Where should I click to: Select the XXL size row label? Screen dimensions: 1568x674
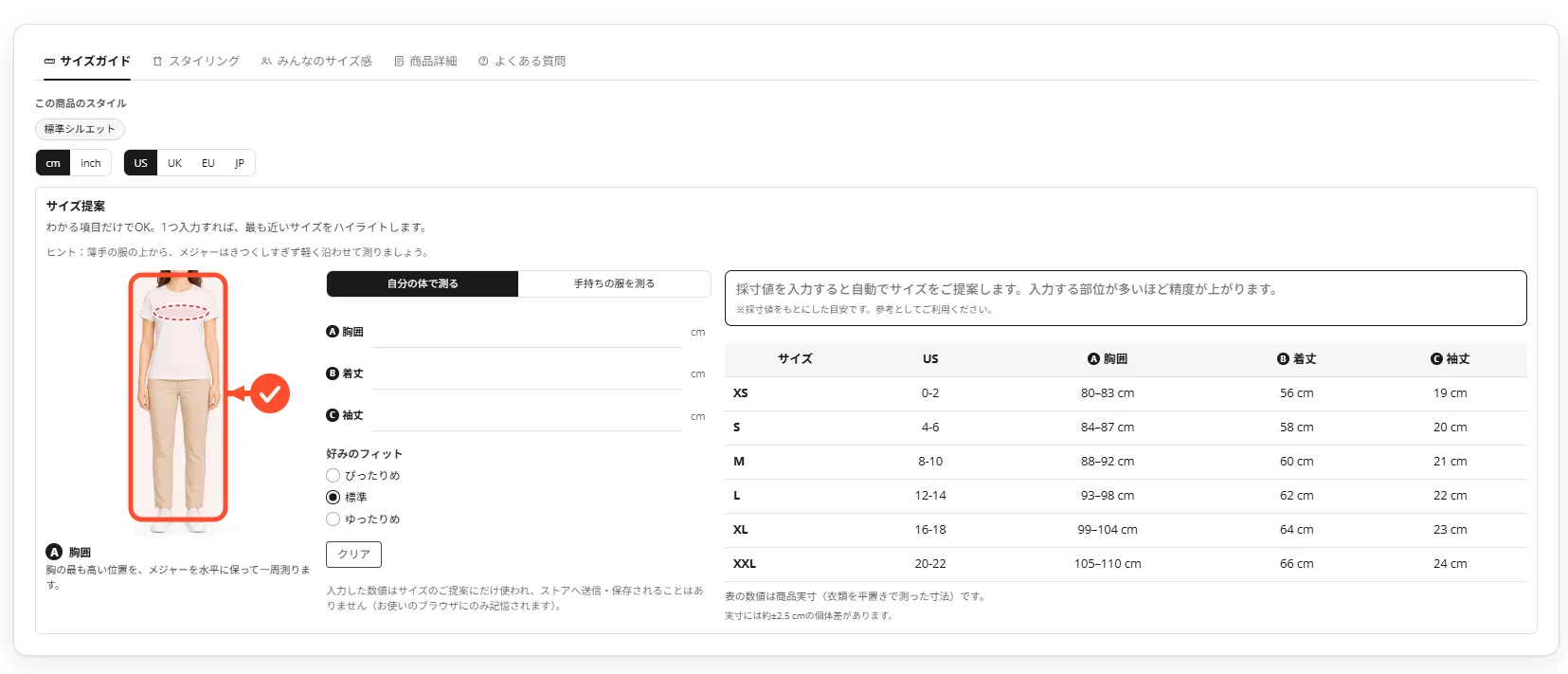click(x=745, y=564)
